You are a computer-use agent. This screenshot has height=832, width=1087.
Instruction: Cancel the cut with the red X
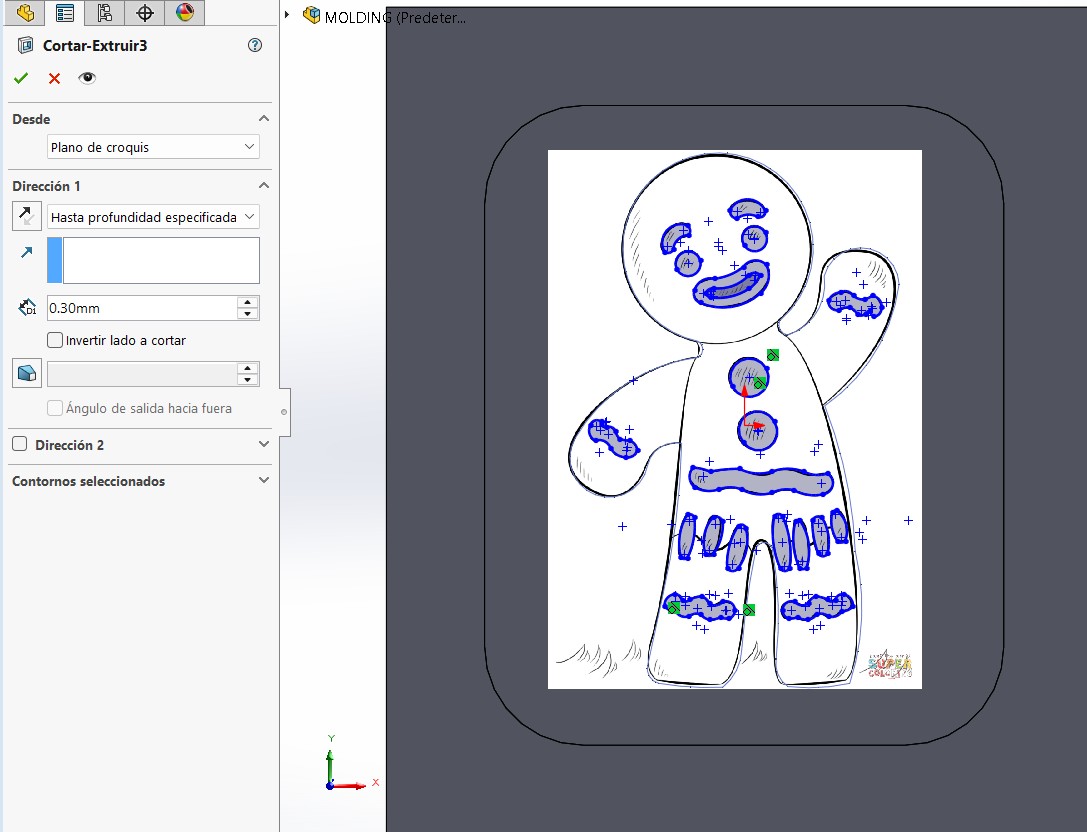[x=54, y=78]
